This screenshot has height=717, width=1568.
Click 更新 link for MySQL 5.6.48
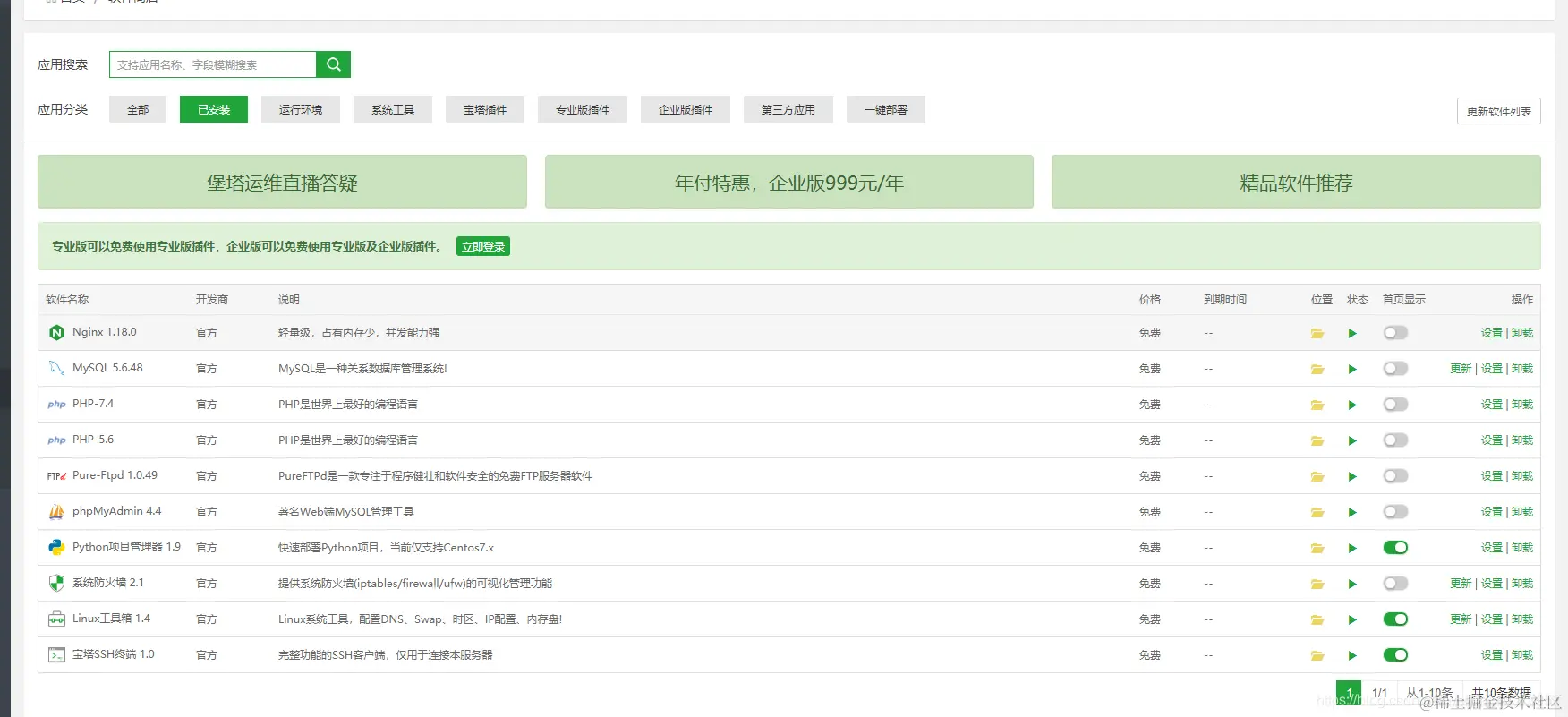click(x=1461, y=369)
